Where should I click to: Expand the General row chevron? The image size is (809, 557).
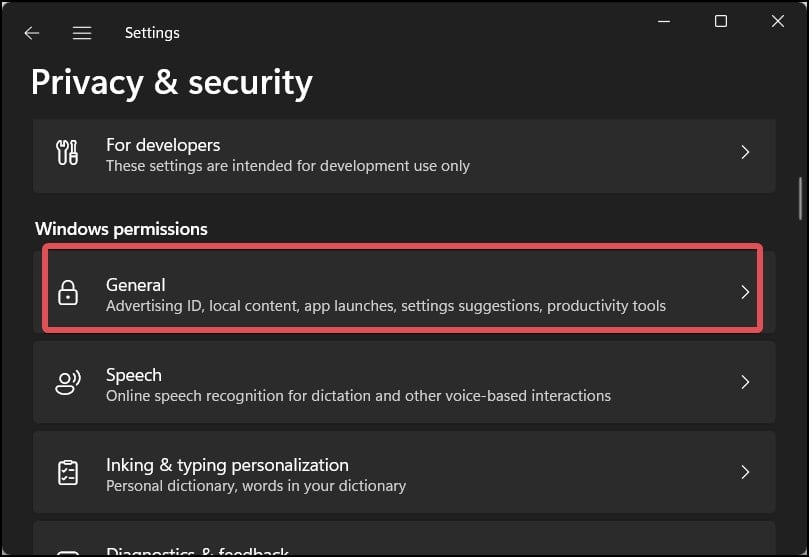[745, 292]
